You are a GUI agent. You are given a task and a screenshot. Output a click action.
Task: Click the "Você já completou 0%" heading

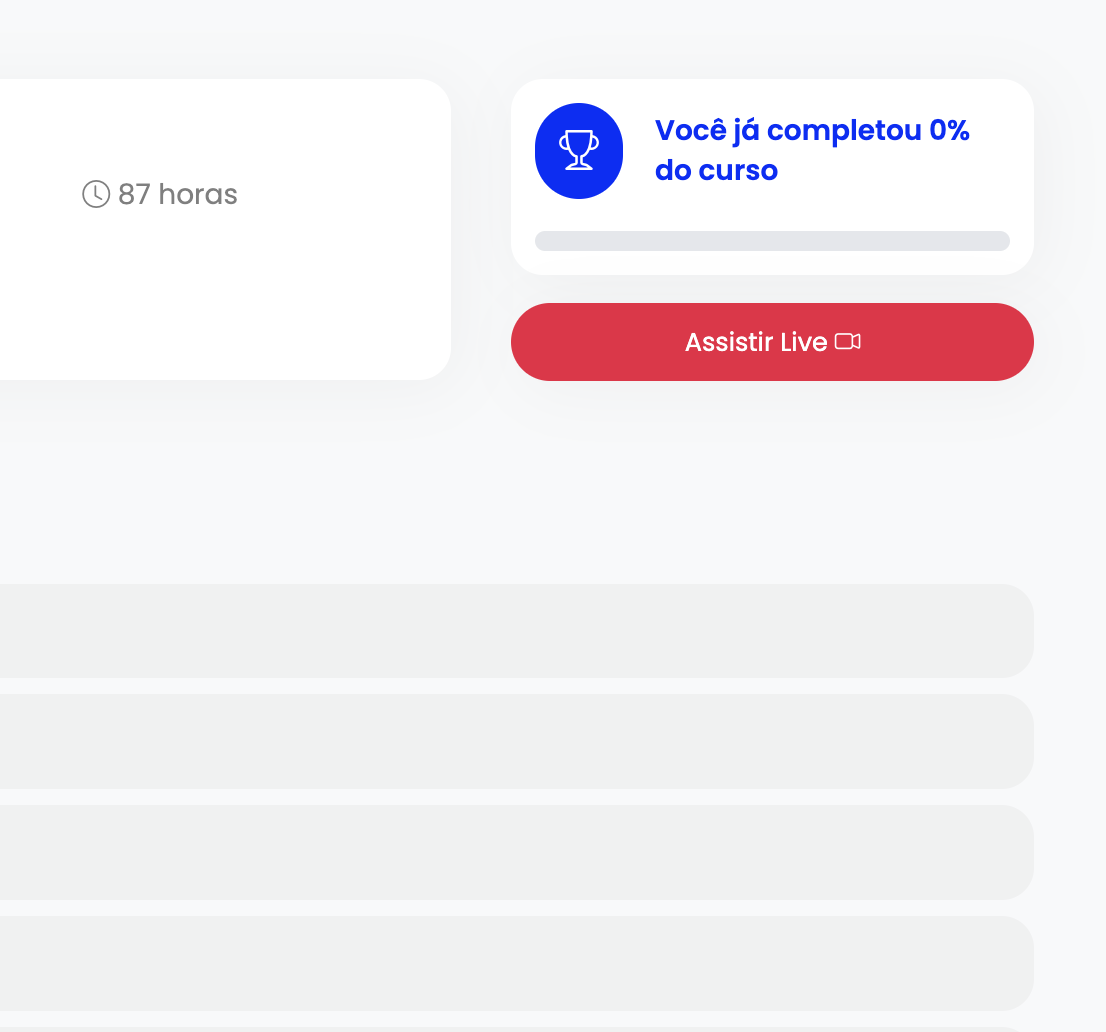point(812,131)
